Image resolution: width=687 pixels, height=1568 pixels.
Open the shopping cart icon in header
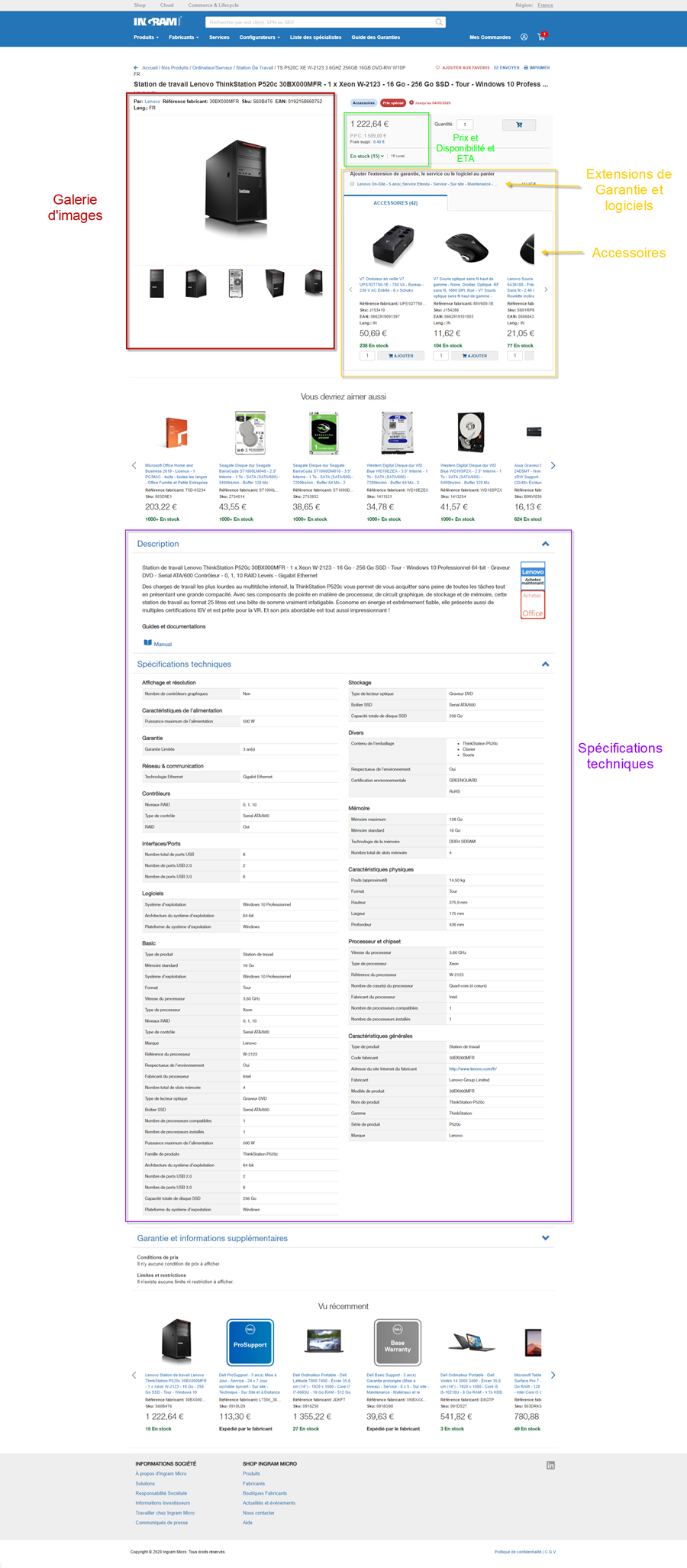pyautogui.click(x=541, y=37)
